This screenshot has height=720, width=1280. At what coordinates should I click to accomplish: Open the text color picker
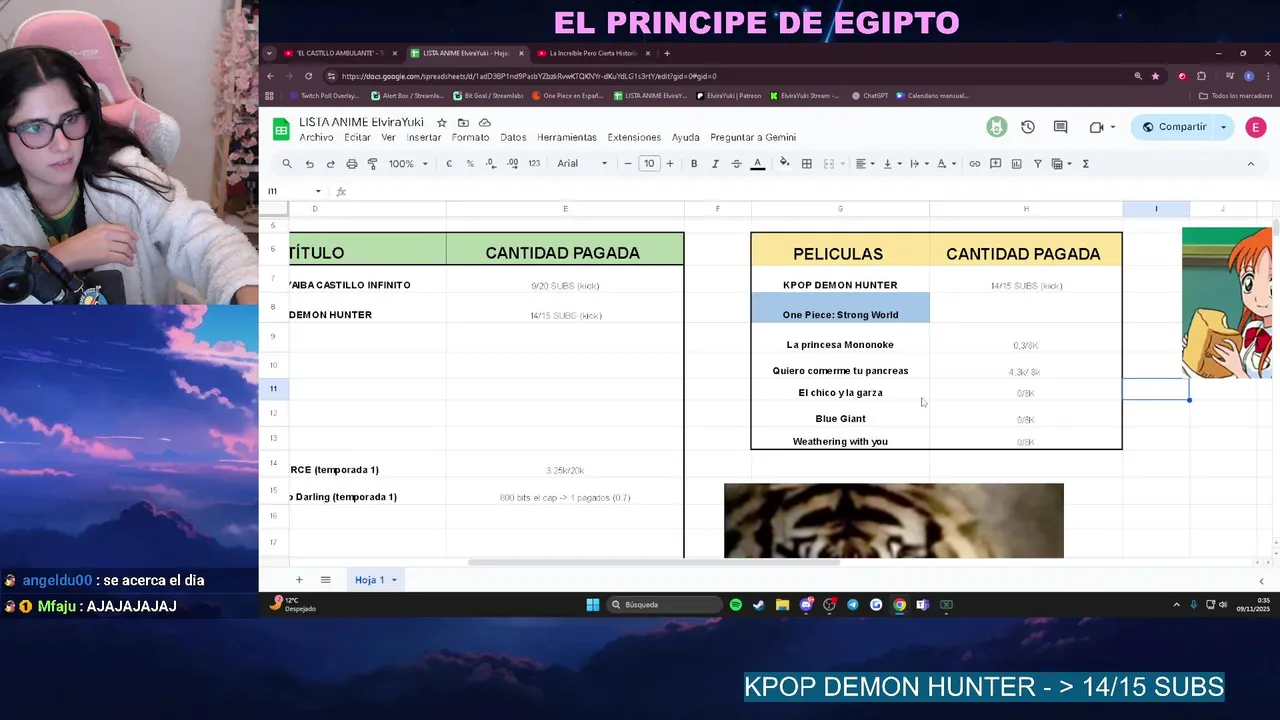point(758,164)
